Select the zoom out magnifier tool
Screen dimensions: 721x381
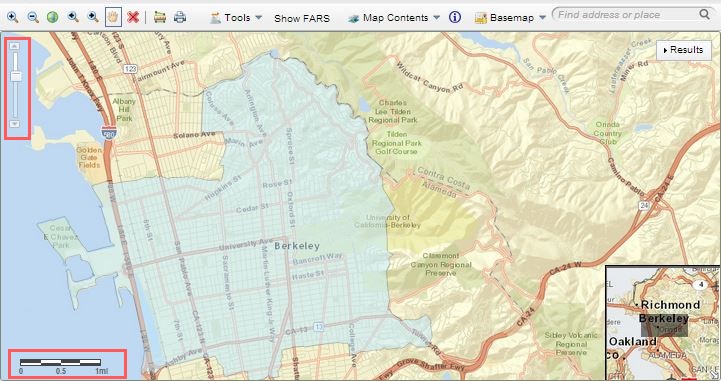[x=33, y=17]
